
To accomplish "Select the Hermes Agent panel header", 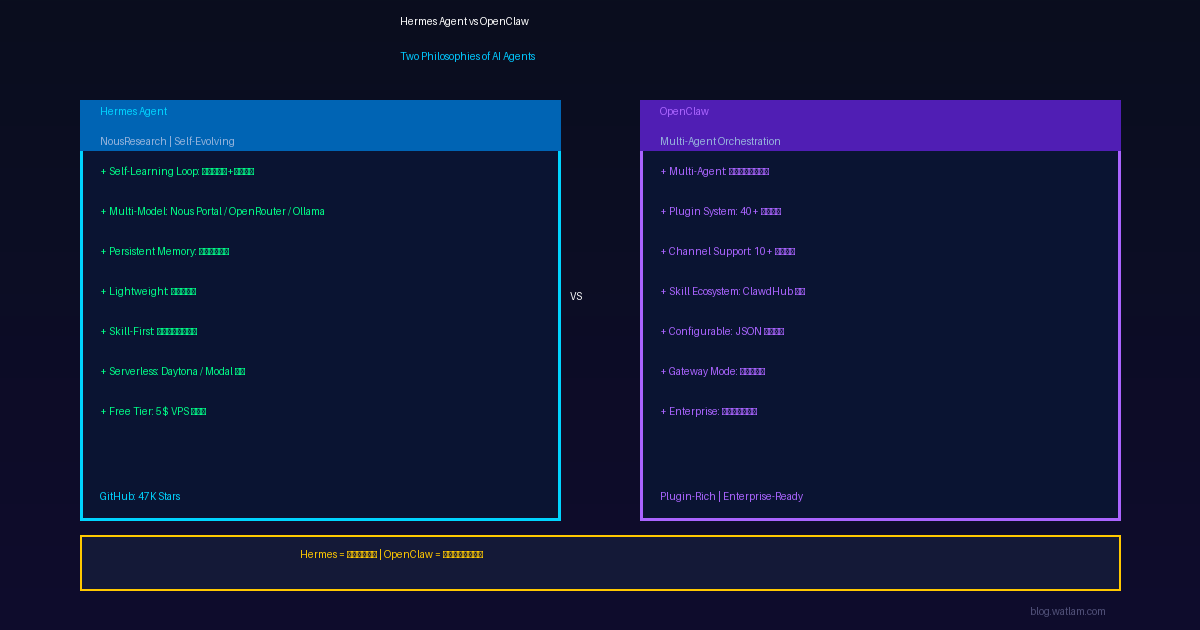I will (134, 112).
